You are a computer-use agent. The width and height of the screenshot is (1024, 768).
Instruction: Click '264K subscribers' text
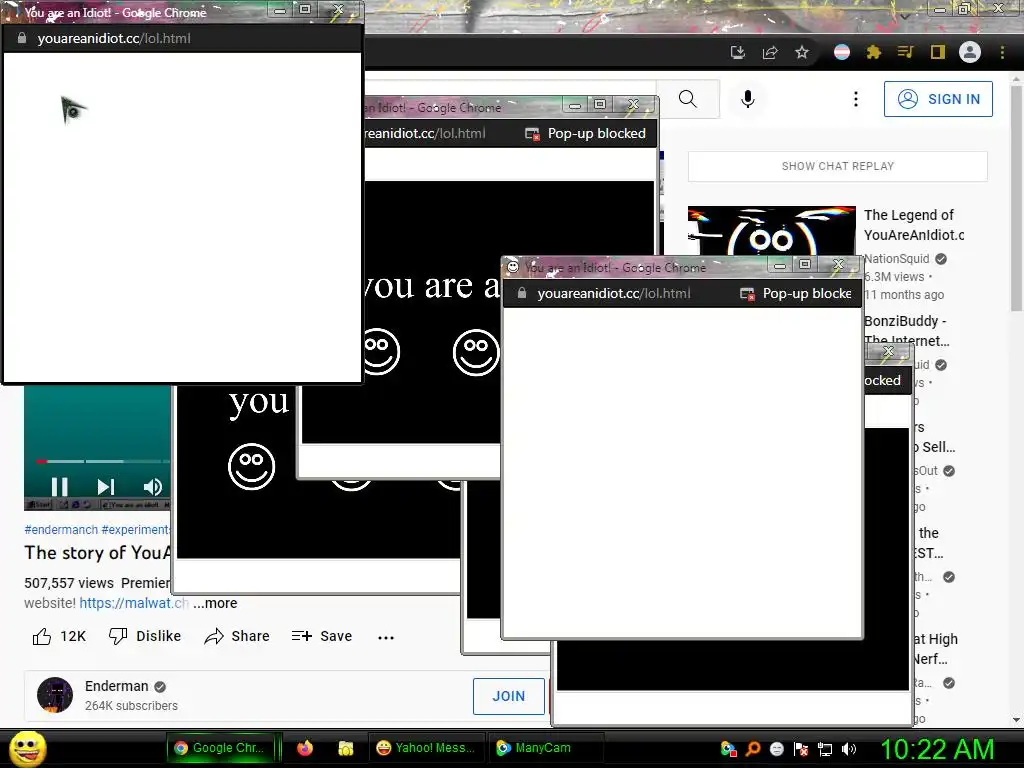tap(131, 706)
